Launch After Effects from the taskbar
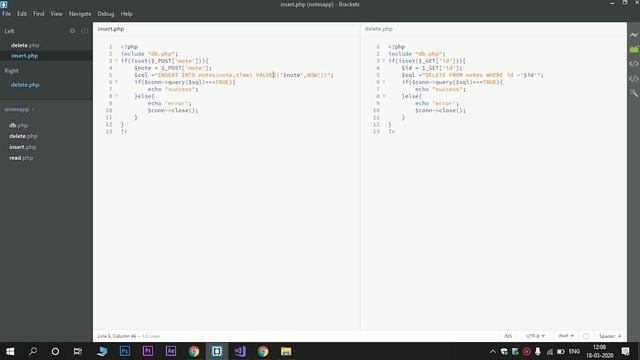 pos(171,351)
